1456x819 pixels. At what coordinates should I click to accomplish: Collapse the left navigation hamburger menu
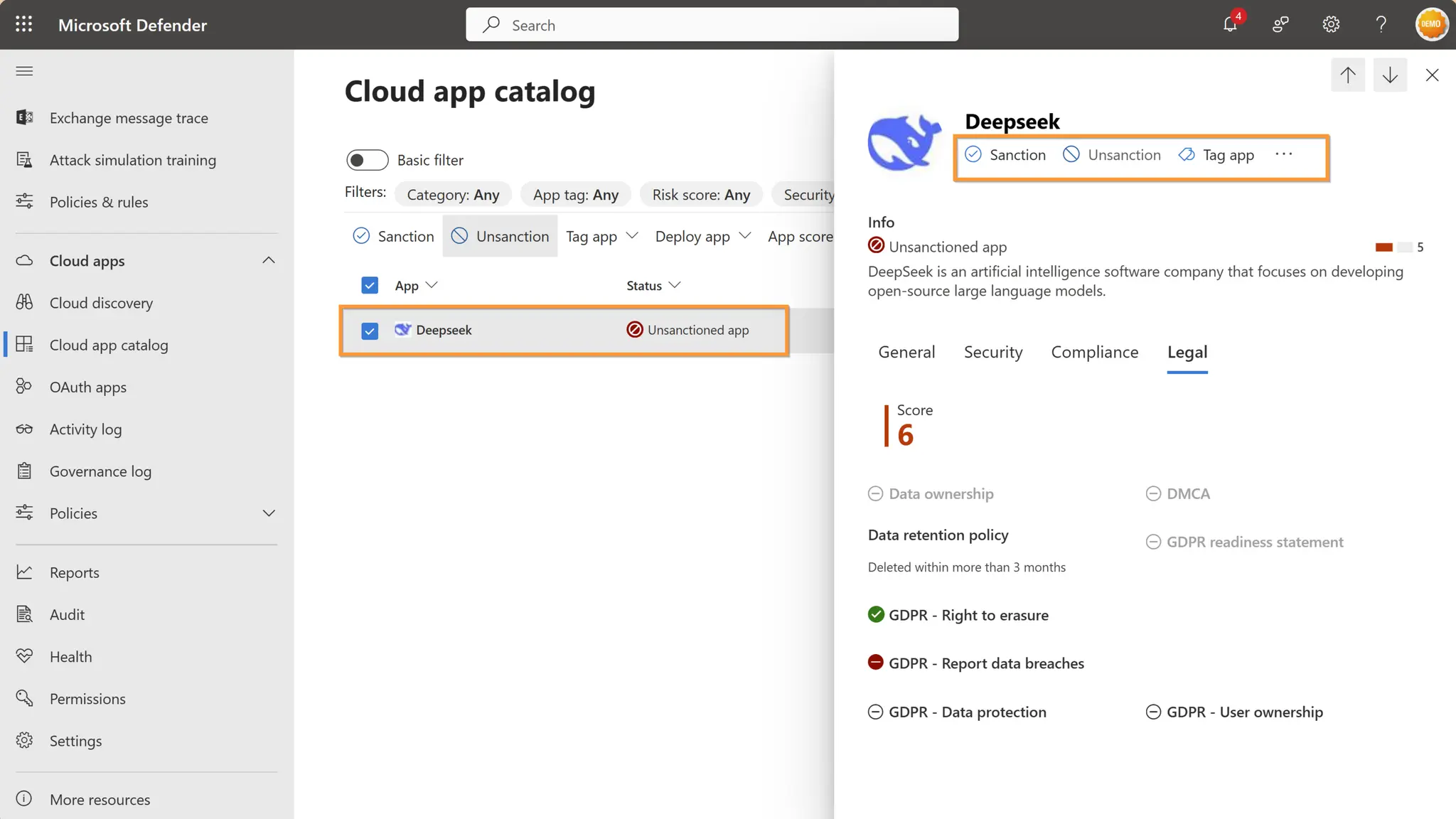click(x=24, y=71)
